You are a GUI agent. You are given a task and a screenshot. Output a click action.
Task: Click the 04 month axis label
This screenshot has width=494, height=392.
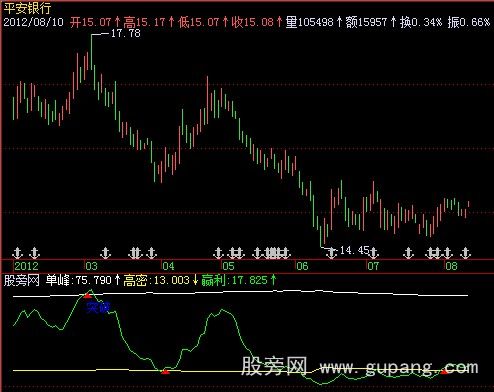click(168, 266)
